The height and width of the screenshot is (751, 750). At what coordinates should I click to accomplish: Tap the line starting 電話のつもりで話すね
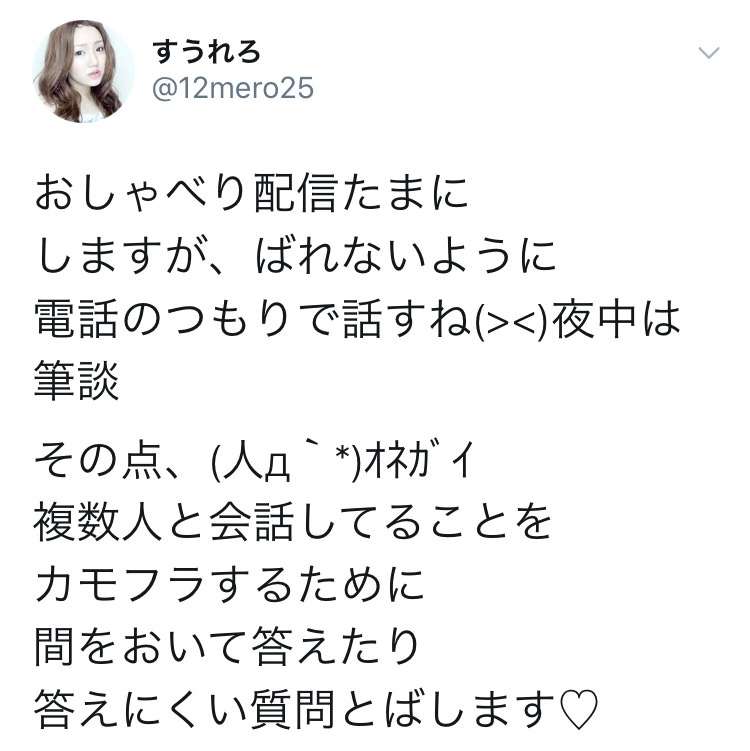pos(357,319)
